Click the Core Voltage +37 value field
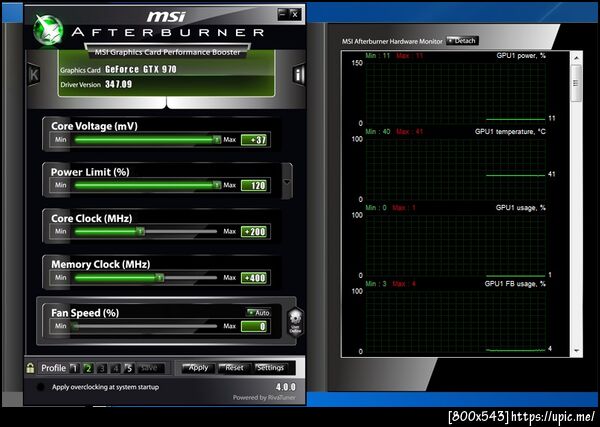The height and width of the screenshot is (427, 600). (254, 140)
